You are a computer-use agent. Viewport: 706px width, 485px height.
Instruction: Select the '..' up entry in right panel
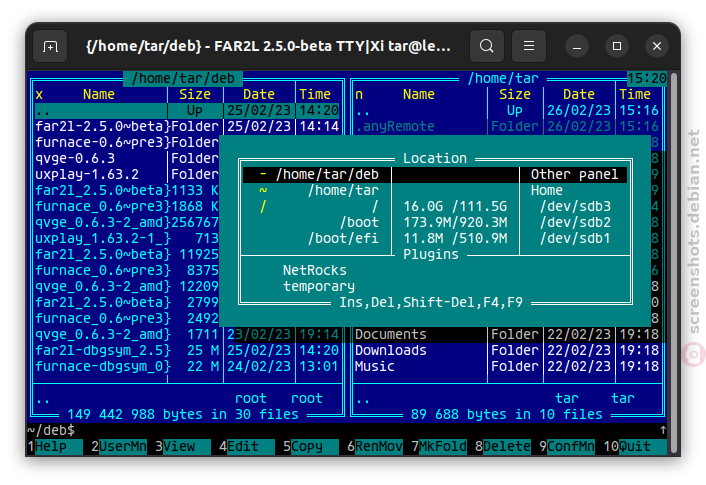pyautogui.click(x=507, y=110)
